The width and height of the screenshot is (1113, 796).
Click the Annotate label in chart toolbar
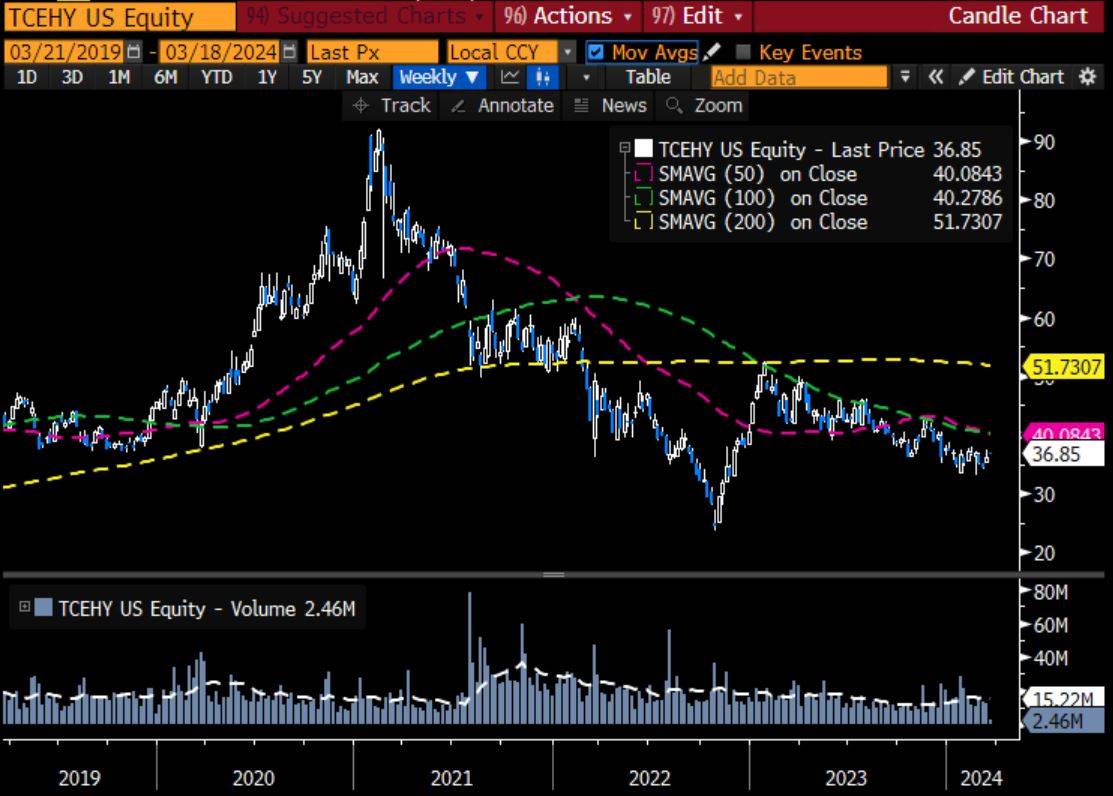coord(515,106)
